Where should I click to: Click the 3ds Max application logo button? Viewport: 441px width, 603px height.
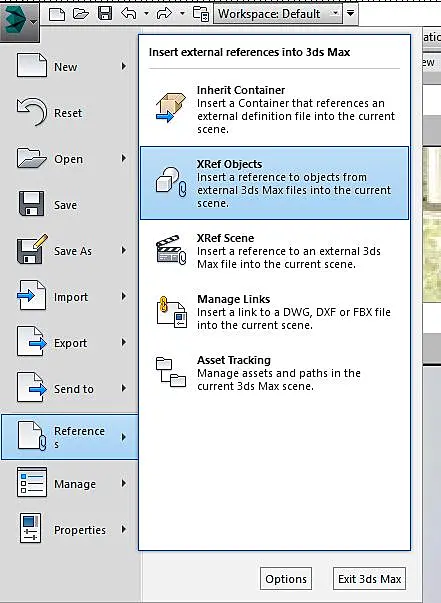[19, 21]
